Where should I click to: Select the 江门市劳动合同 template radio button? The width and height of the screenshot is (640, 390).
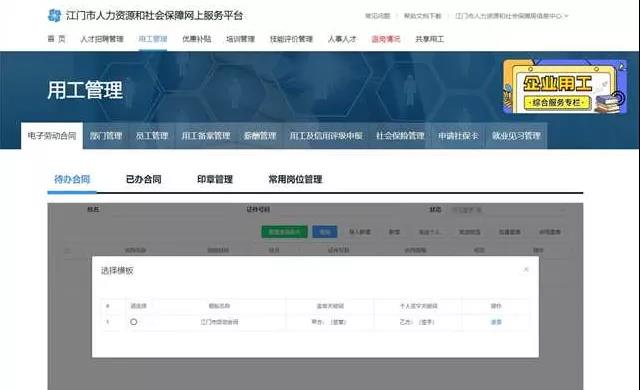pyautogui.click(x=133, y=322)
